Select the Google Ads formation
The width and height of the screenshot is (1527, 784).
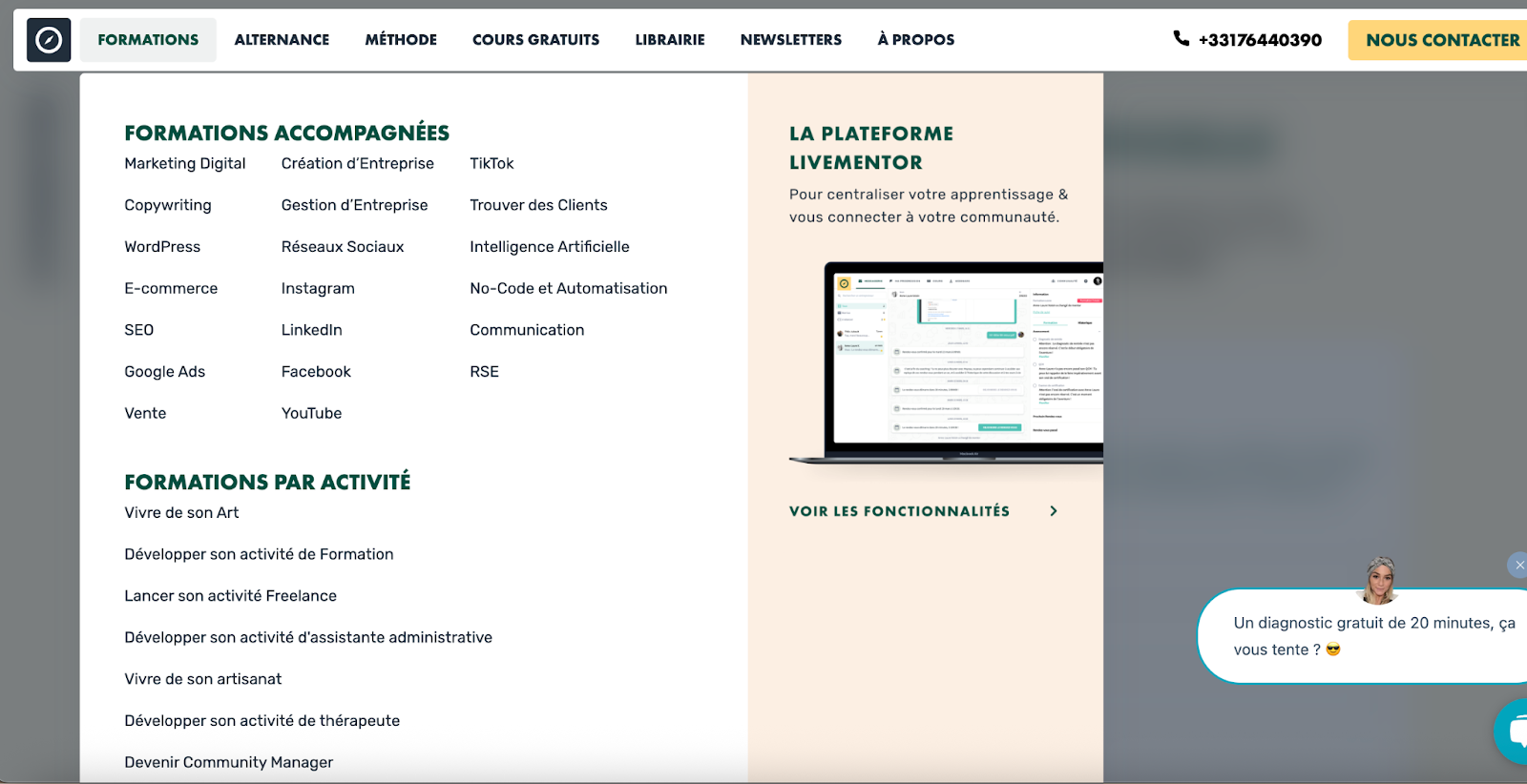point(165,372)
